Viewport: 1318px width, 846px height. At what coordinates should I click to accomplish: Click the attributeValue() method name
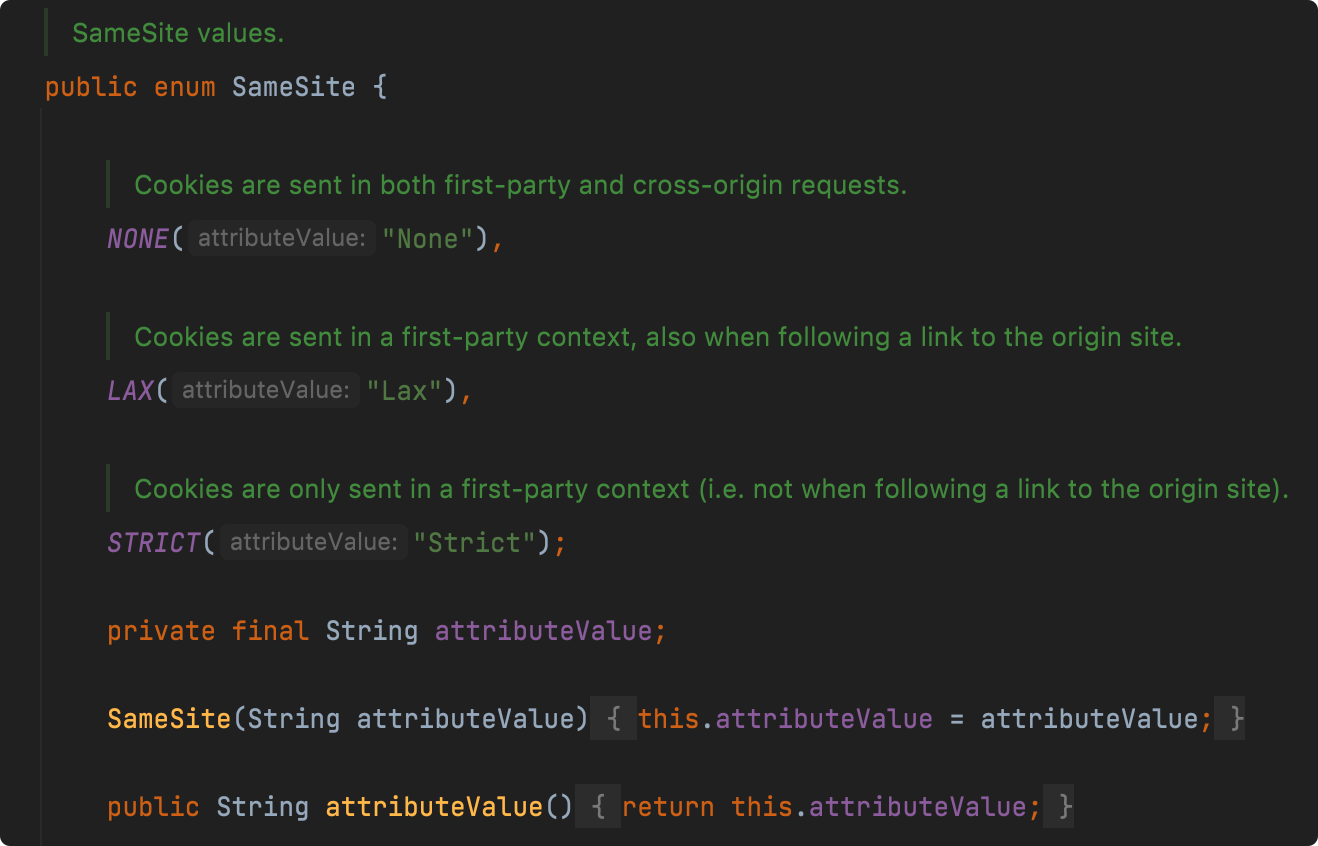434,807
